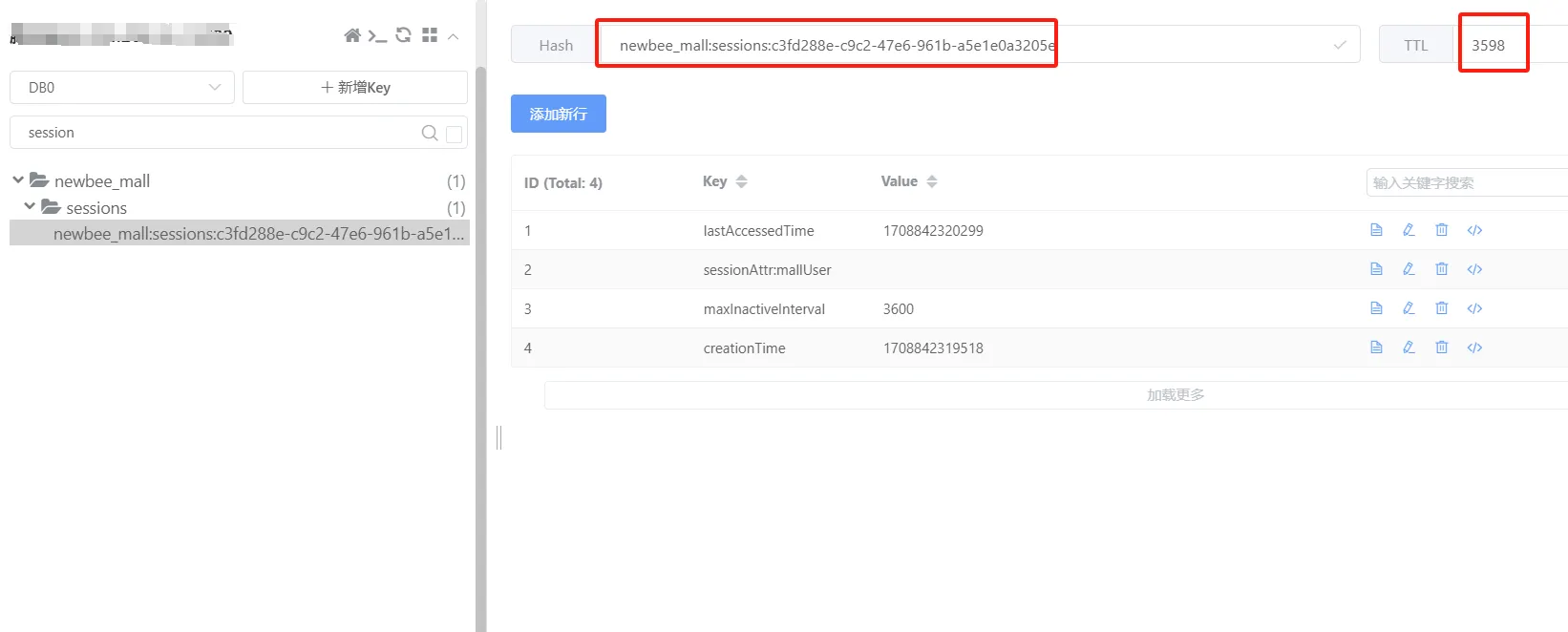The image size is (1568, 632).
Task: View the lastAccessedTime row details icon
Action: click(x=1376, y=230)
